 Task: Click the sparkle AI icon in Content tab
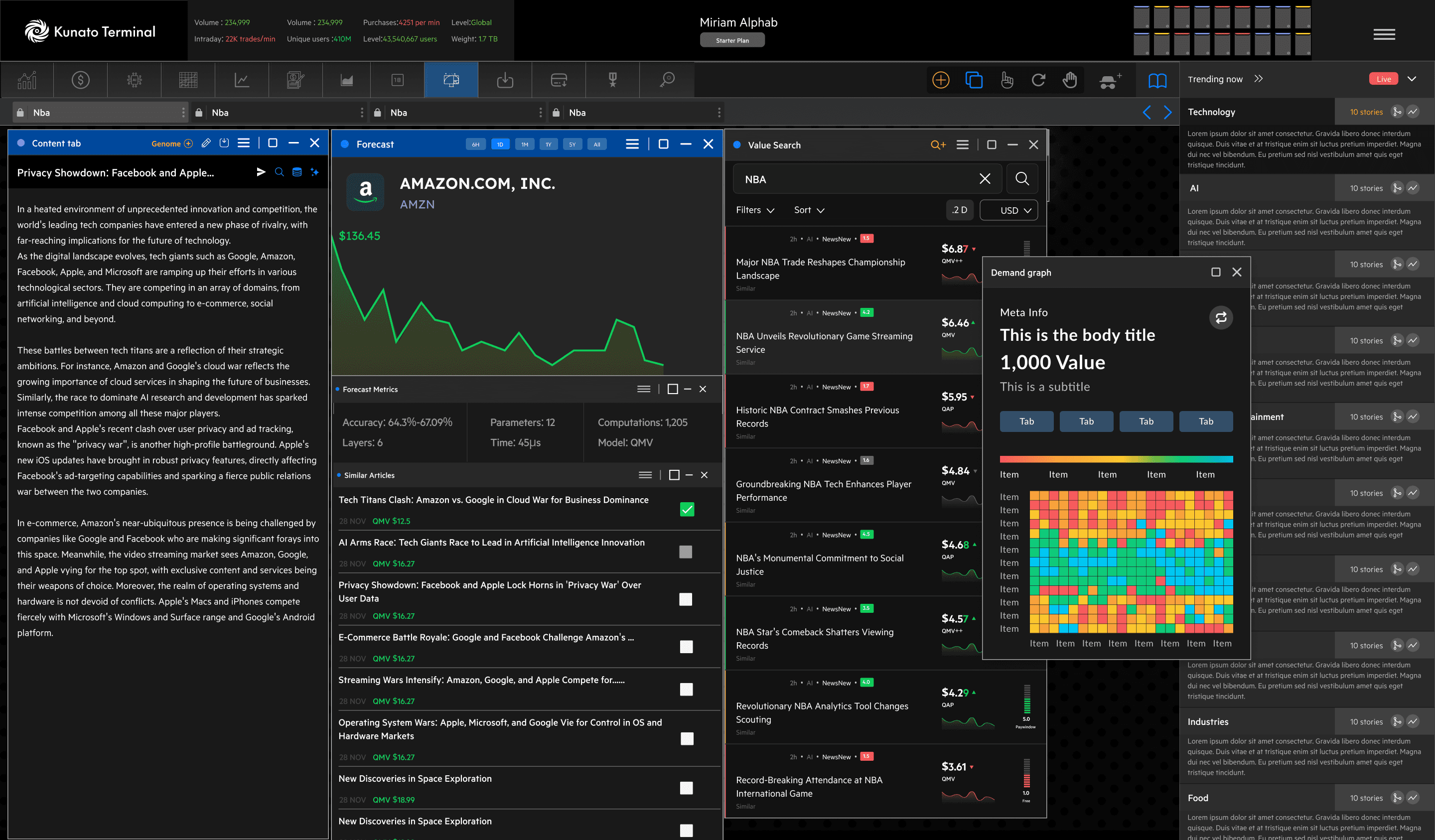tap(314, 172)
